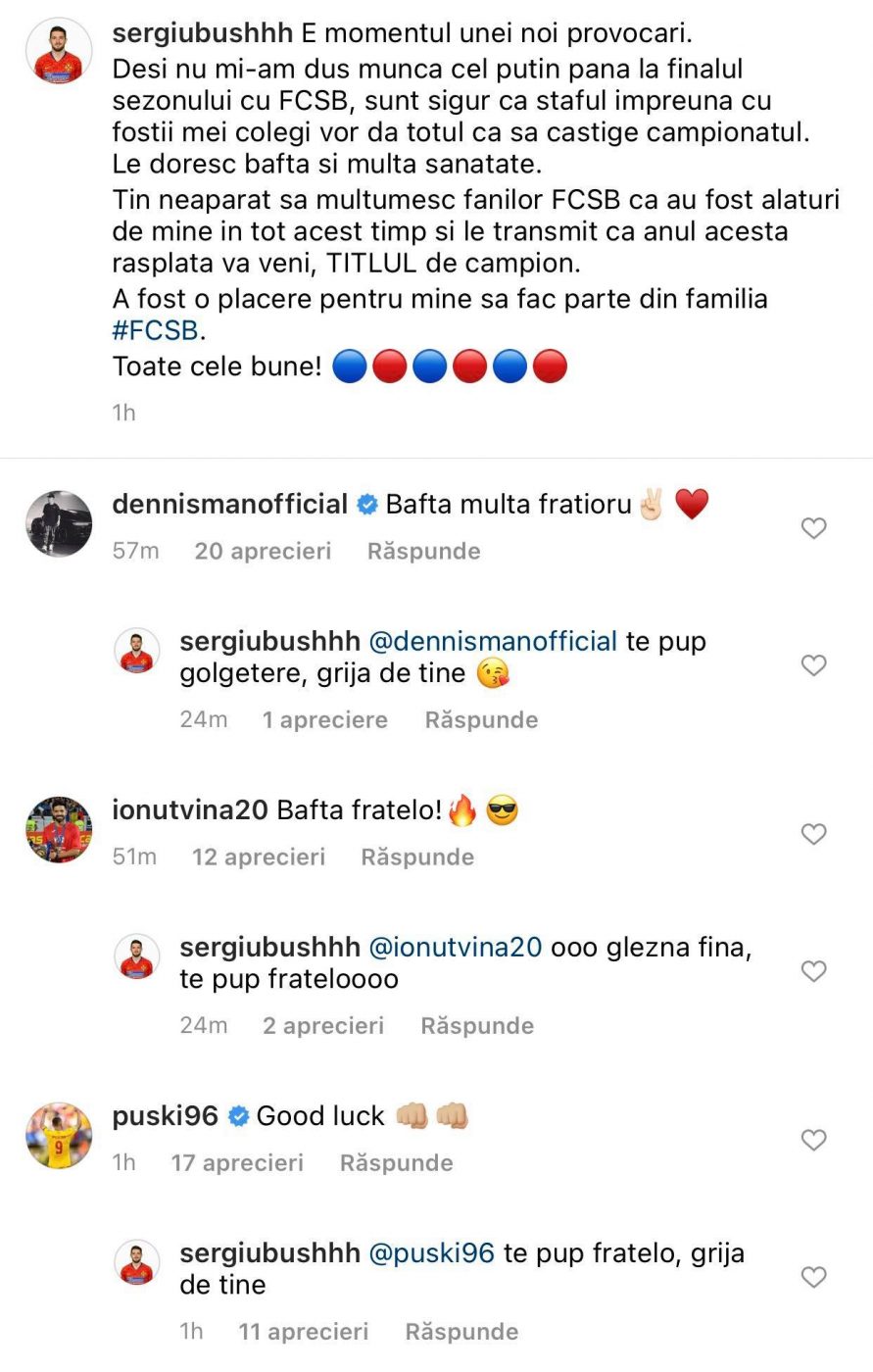This screenshot has width=873, height=1372.
Task: View 17 aprecieri on puski96's comment
Action: (237, 1162)
